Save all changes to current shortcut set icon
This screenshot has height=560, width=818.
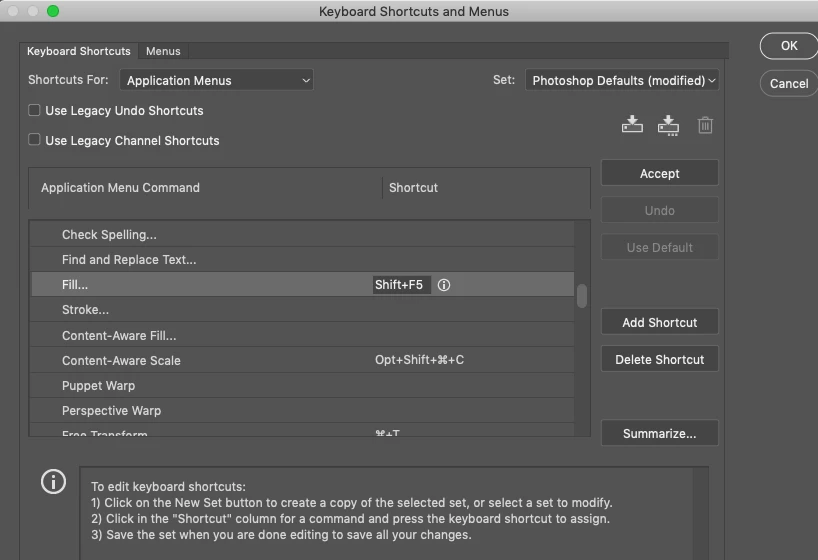pyautogui.click(x=632, y=124)
